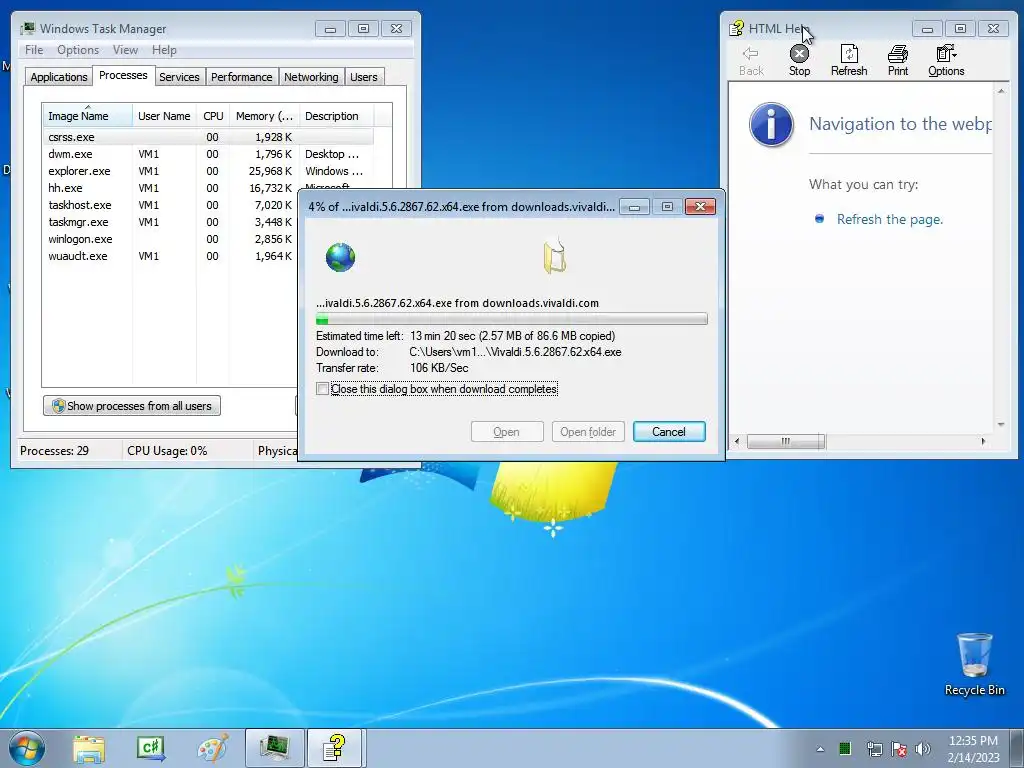Open the volume speaker tray icon
The width and height of the screenshot is (1024, 768).
click(x=923, y=749)
